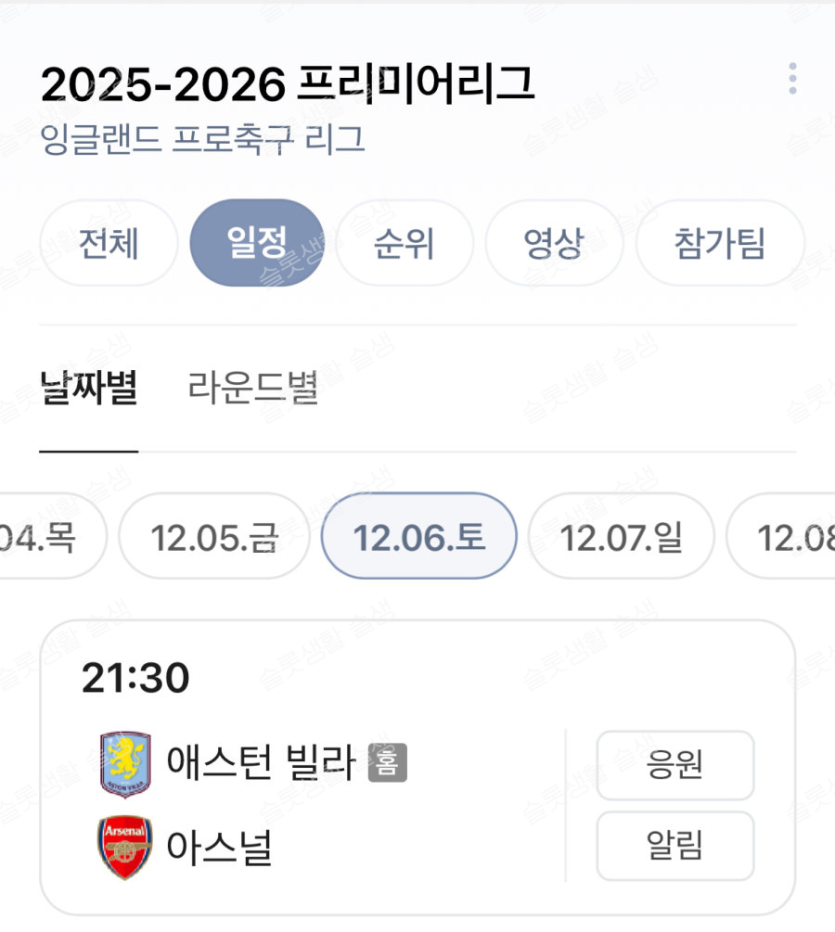Switch to the 순위 standings tab
This screenshot has height=932, width=835.
click(x=404, y=244)
